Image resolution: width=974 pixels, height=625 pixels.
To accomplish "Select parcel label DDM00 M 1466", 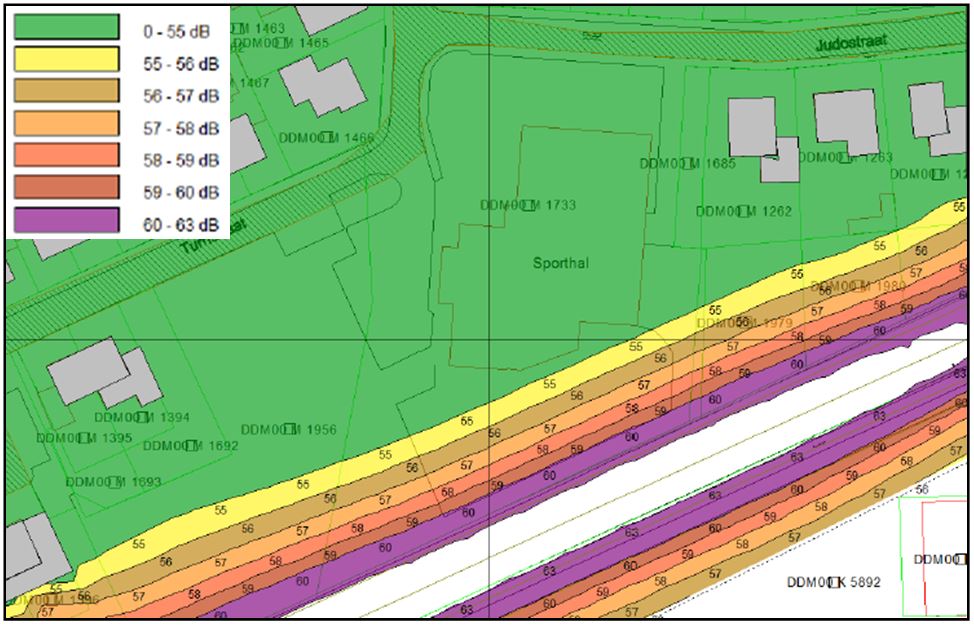I will click(x=326, y=138).
